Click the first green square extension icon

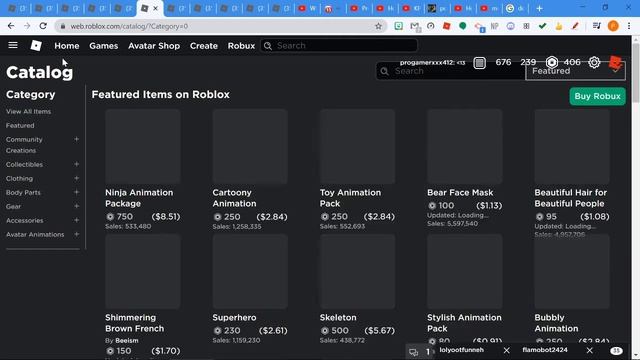(398, 26)
